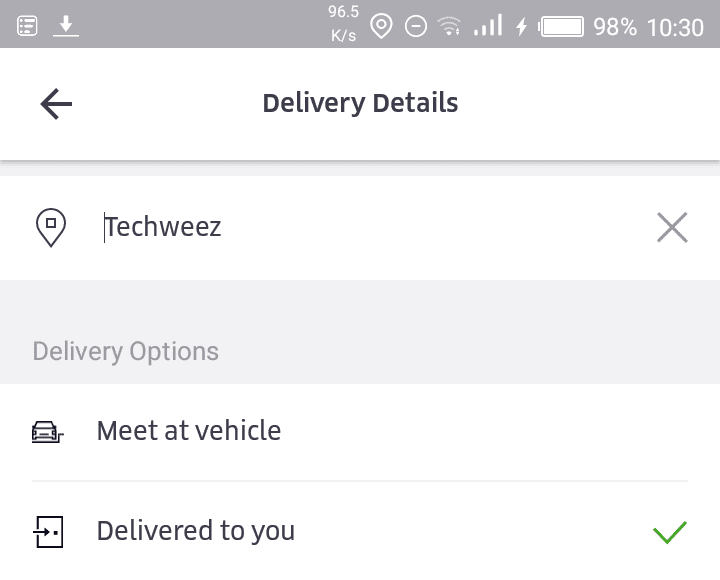720x580 pixels.
Task: Clear the Techweez address field
Action: point(672,227)
